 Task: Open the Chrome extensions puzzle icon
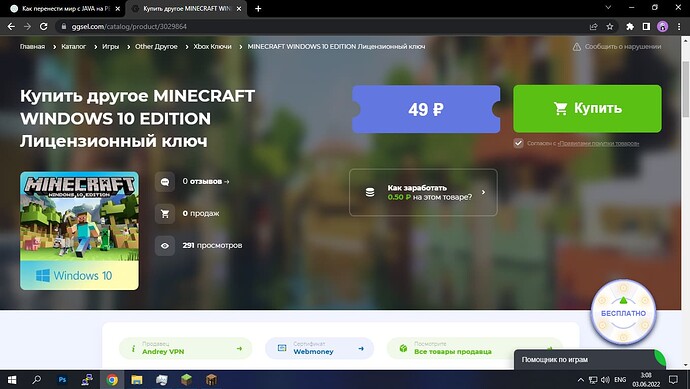coord(630,26)
